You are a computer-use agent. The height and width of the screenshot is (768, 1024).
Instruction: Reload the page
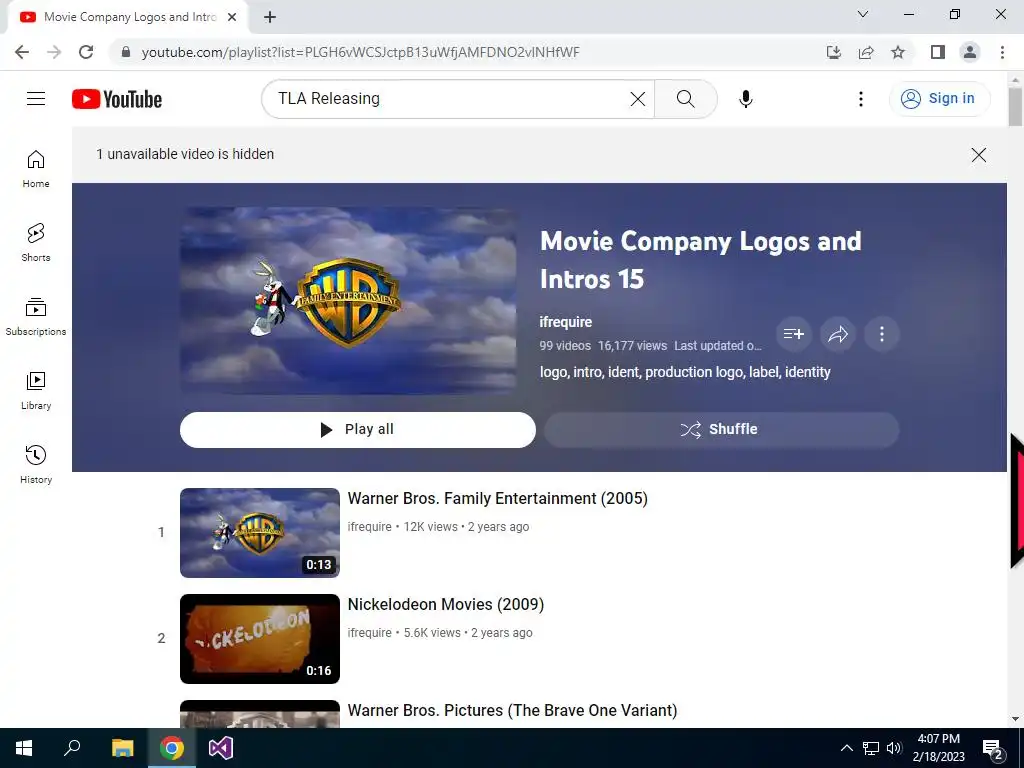coord(86,52)
